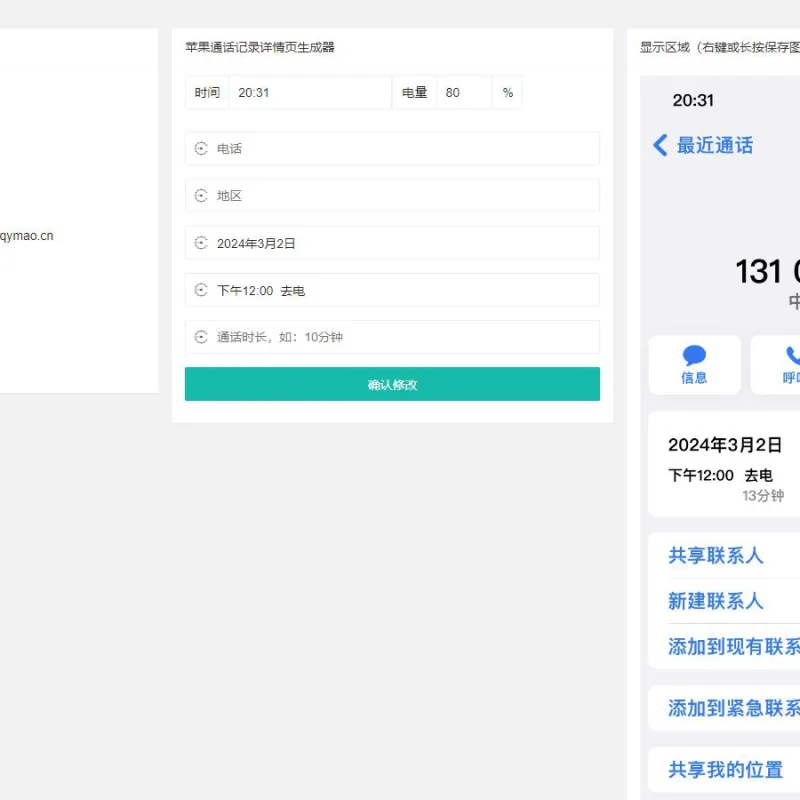Click the icon beside the 下午12:00 field
This screenshot has height=800, width=800.
coord(201,290)
